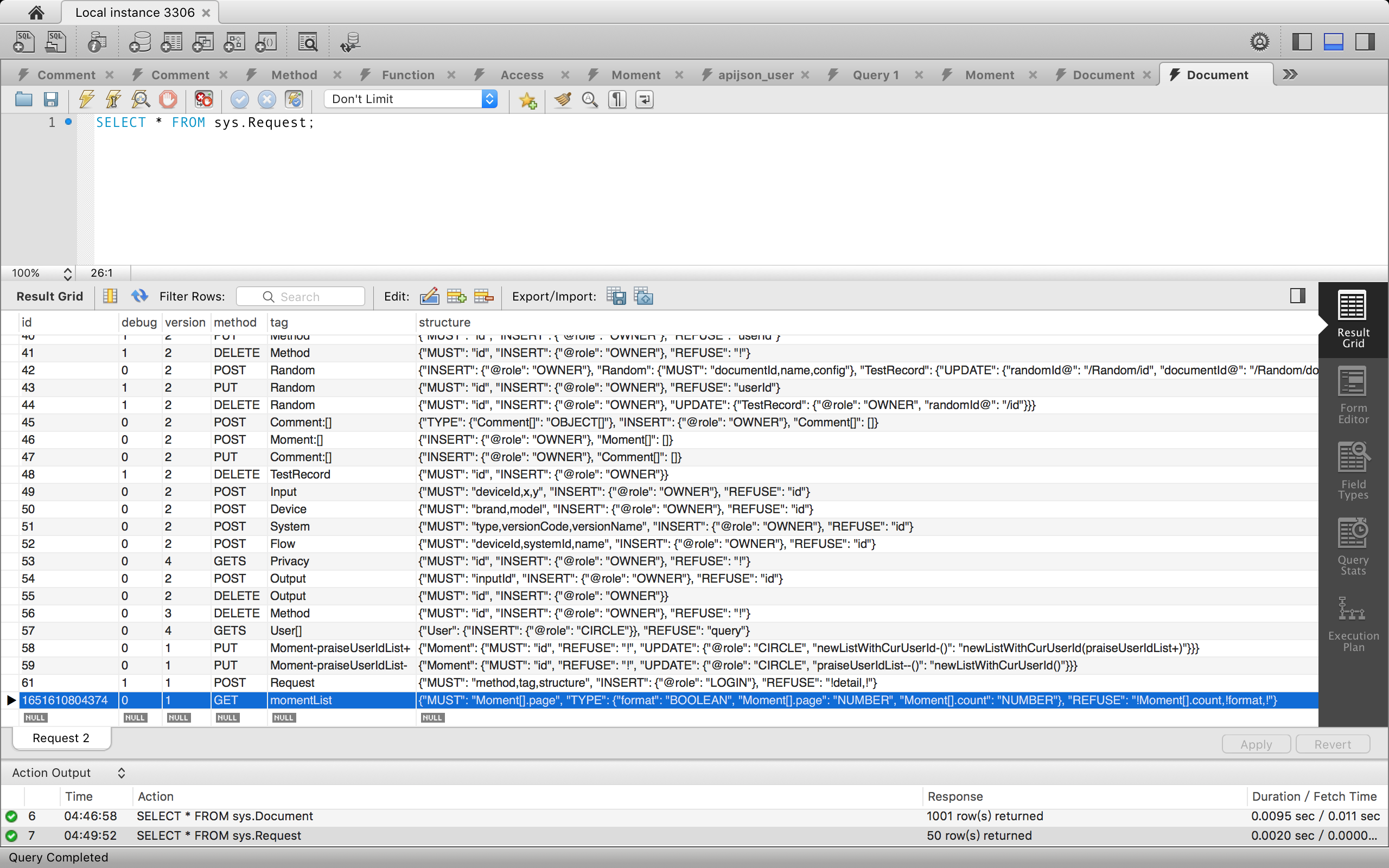Create a new function icon

pos(266,42)
